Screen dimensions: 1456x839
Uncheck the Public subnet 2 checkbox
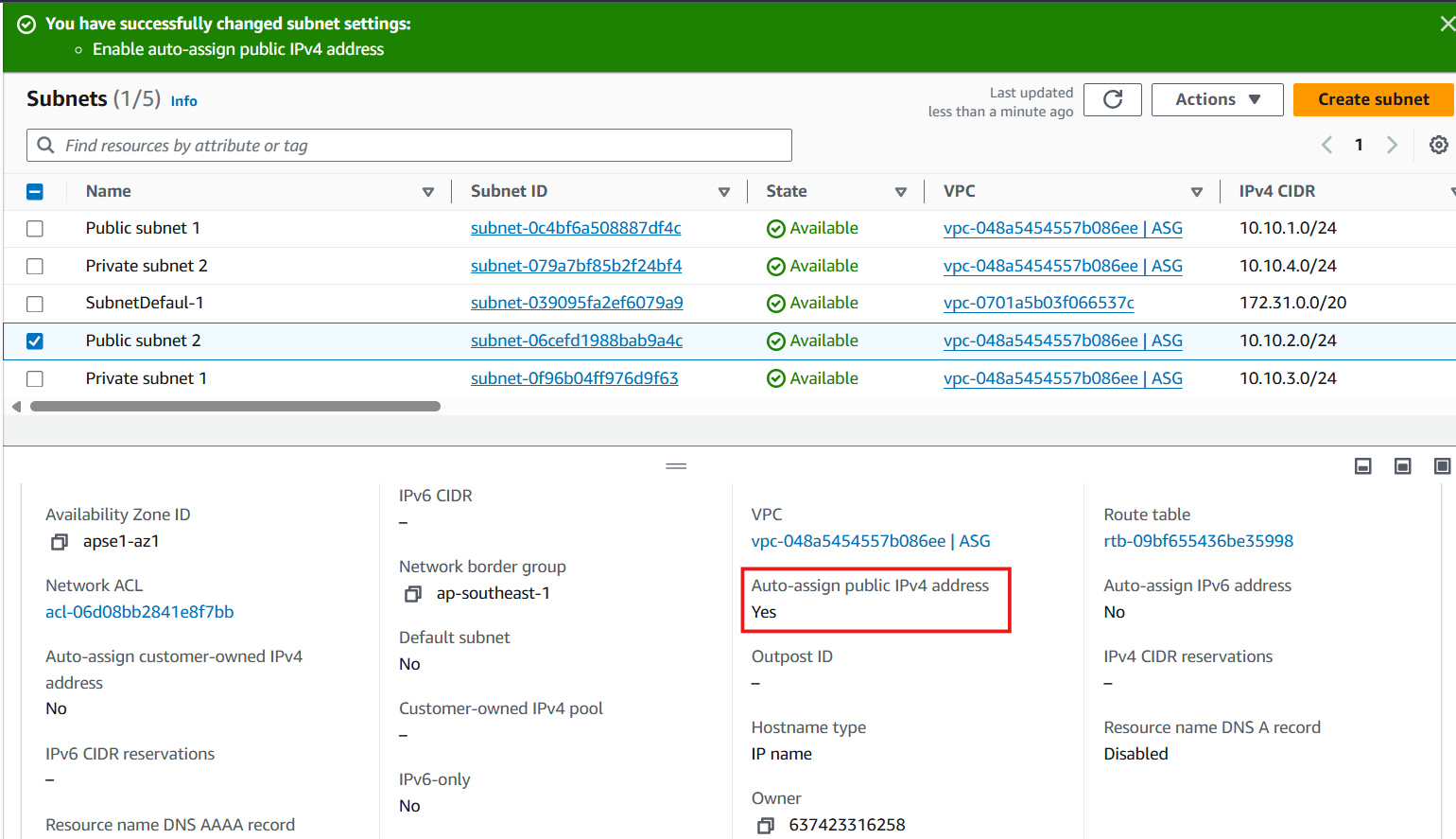pos(35,341)
